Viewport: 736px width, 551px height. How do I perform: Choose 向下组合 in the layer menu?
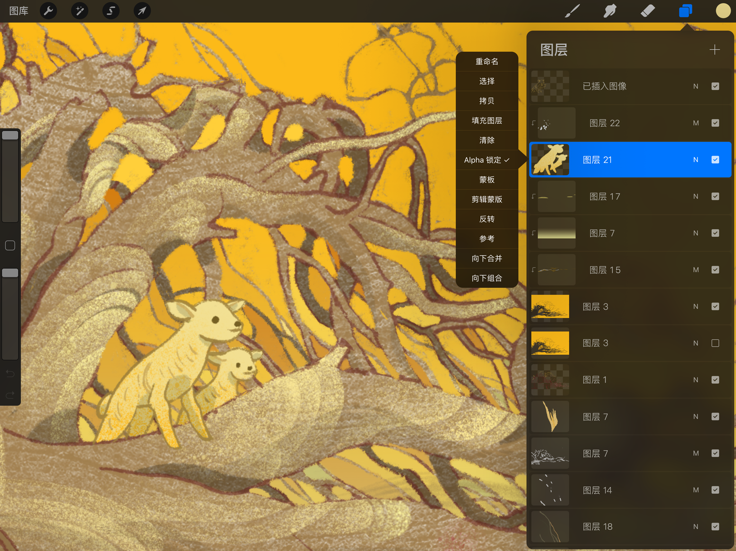coord(487,278)
